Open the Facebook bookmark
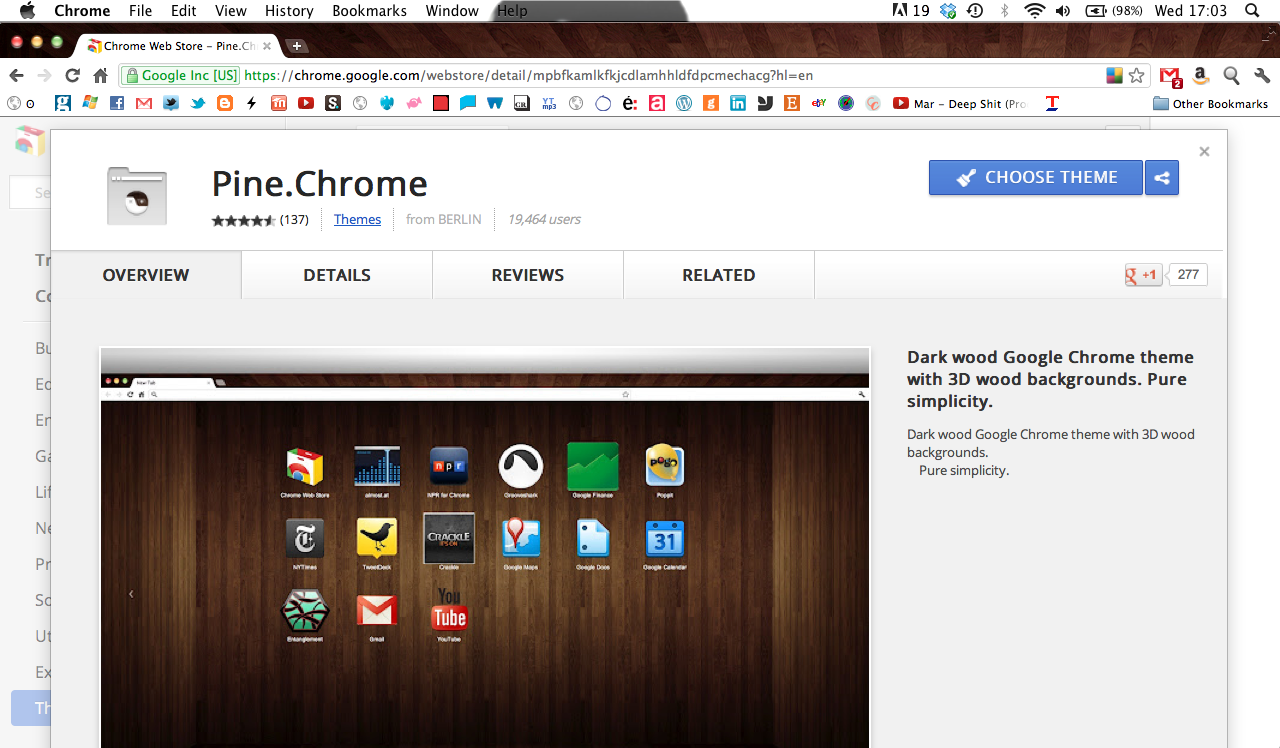The width and height of the screenshot is (1280, 748). point(117,103)
